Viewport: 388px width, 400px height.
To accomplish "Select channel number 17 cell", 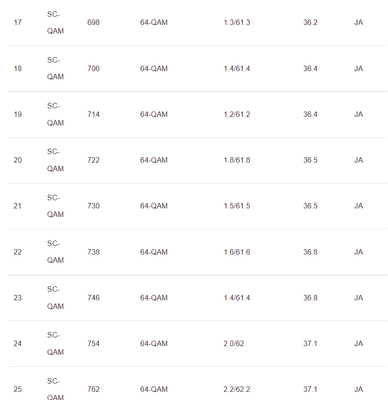I will pos(18,23).
